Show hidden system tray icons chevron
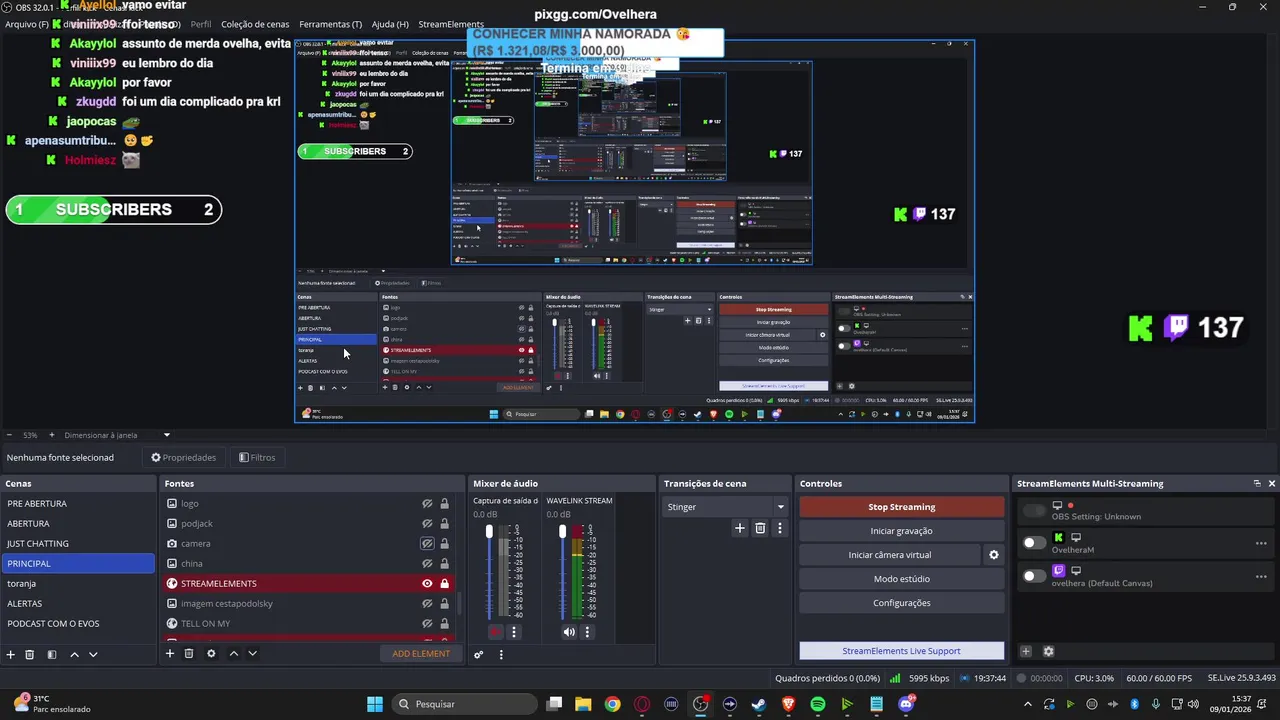Viewport: 1280px width, 720px height. pyautogui.click(x=1027, y=704)
